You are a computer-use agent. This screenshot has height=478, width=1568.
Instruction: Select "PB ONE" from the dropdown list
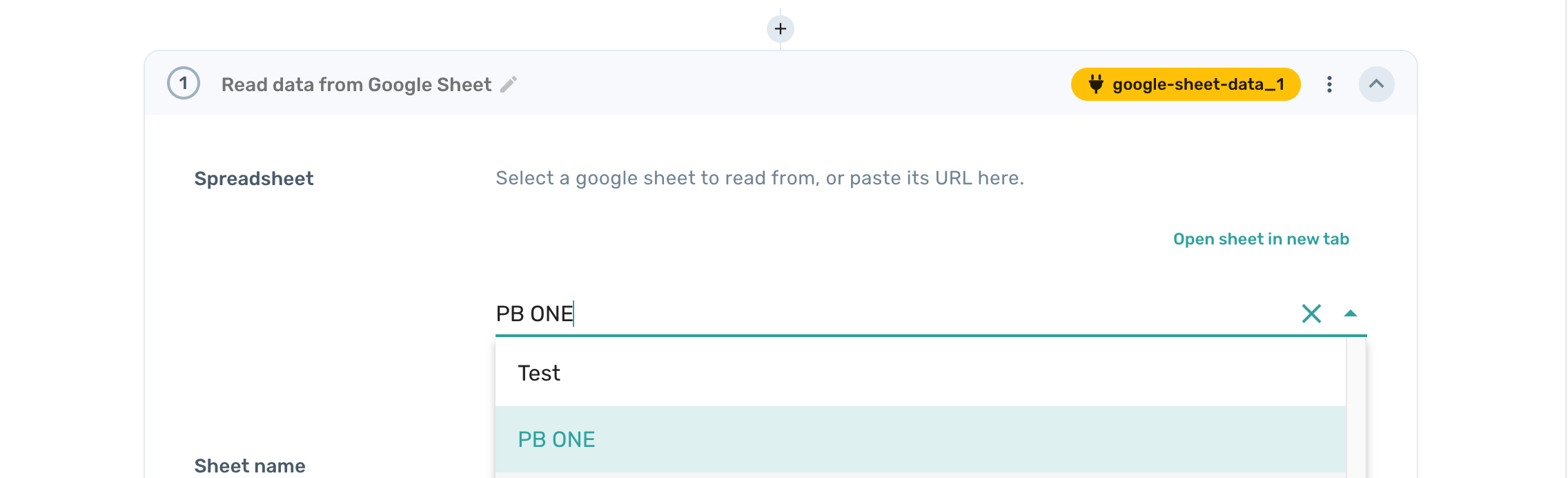[556, 439]
